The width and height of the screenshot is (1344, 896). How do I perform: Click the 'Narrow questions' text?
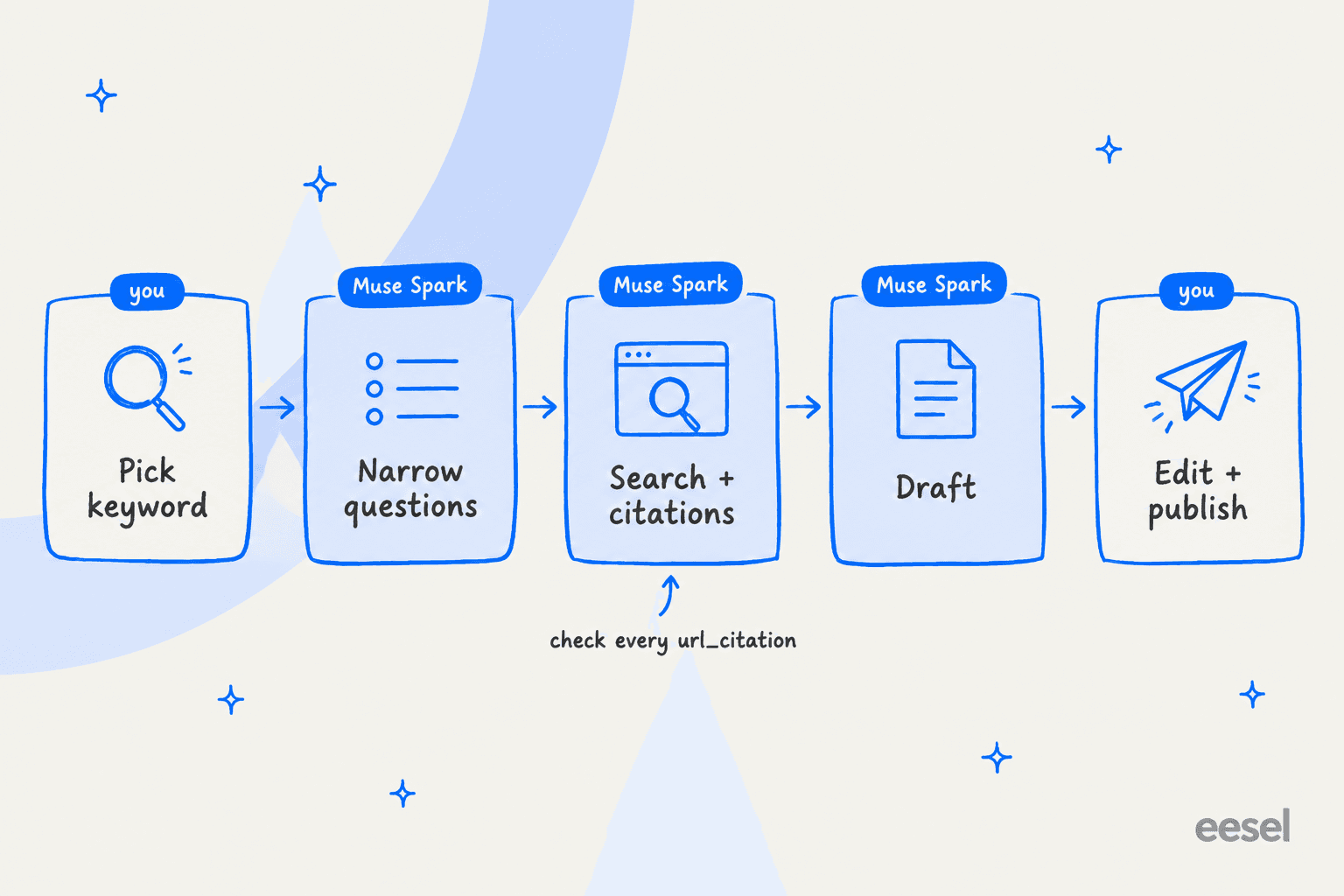(x=410, y=490)
